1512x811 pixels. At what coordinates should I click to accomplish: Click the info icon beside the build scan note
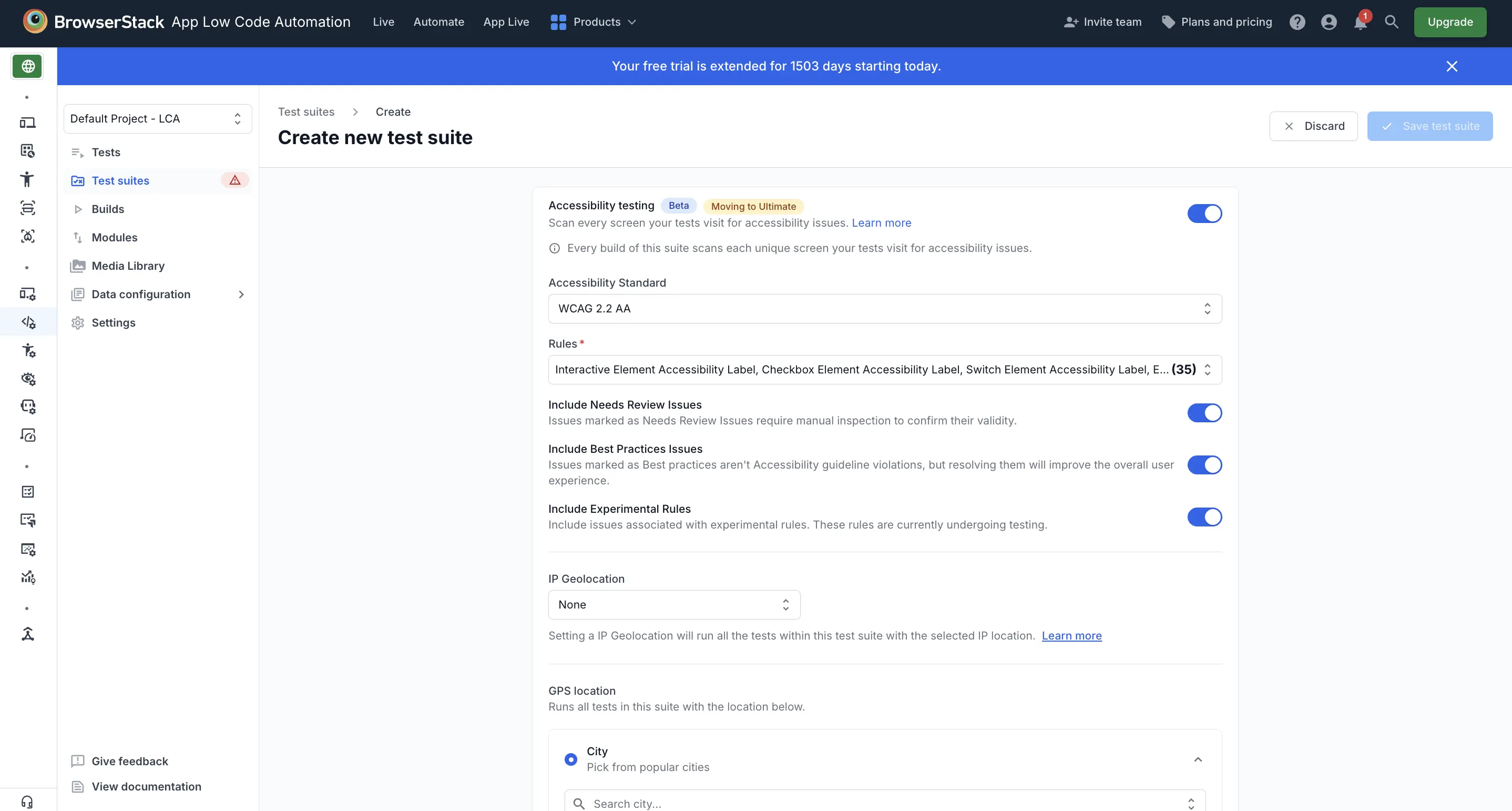click(x=554, y=248)
